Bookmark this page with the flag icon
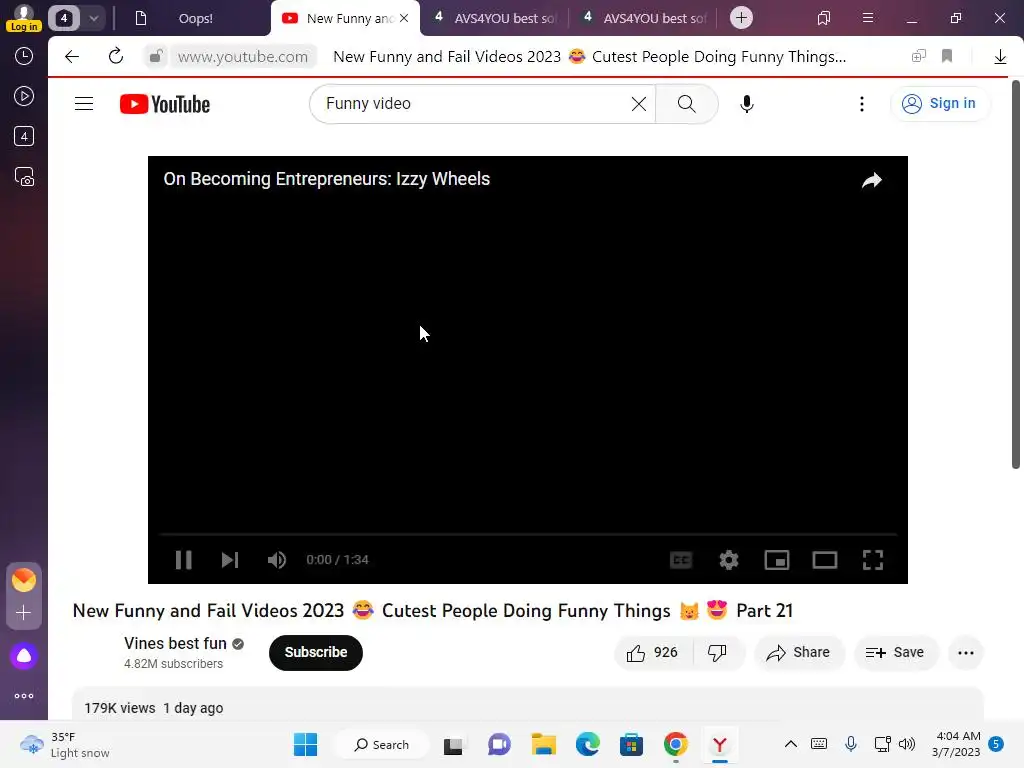 pyautogui.click(x=947, y=57)
